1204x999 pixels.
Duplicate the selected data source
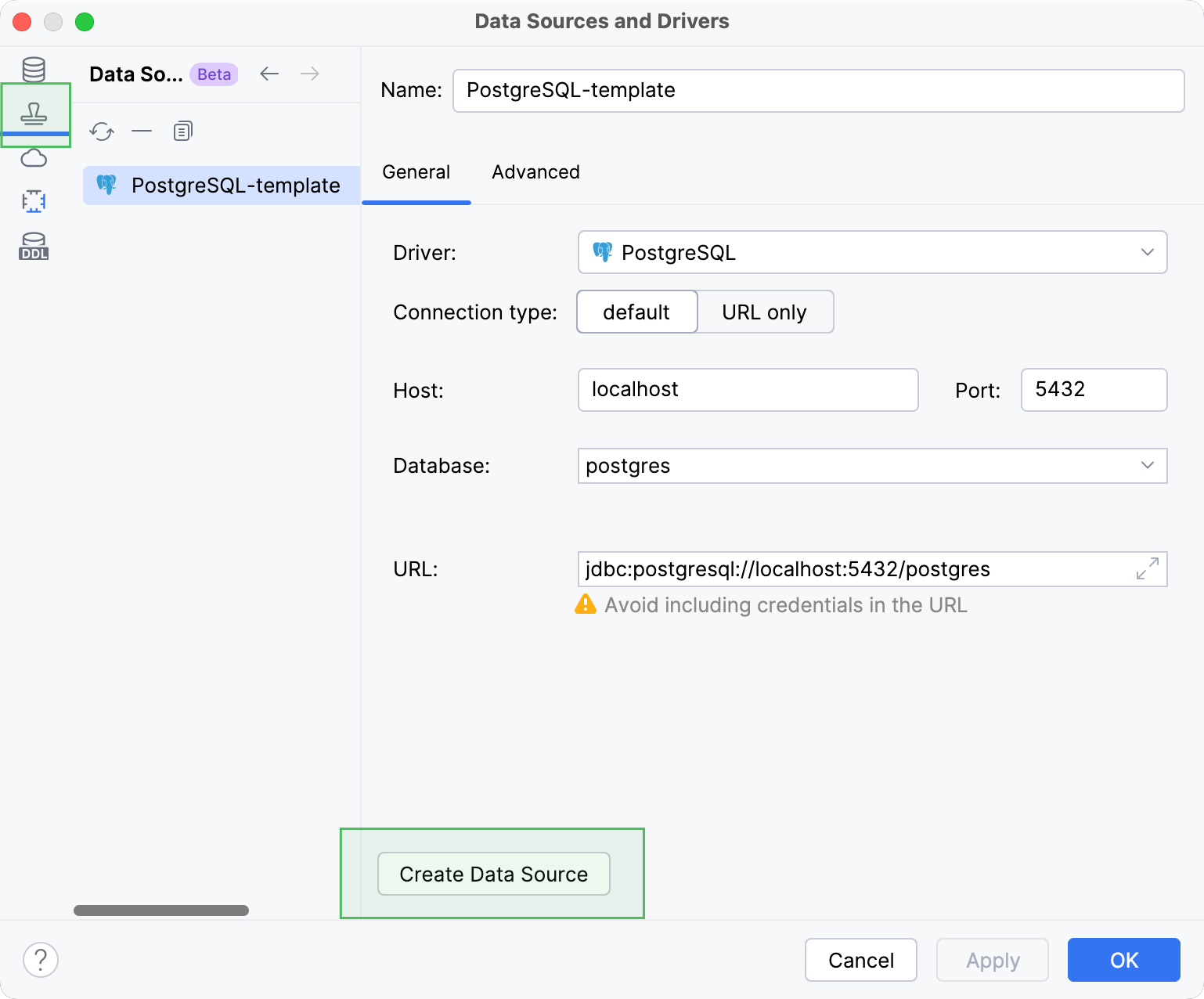tap(182, 131)
